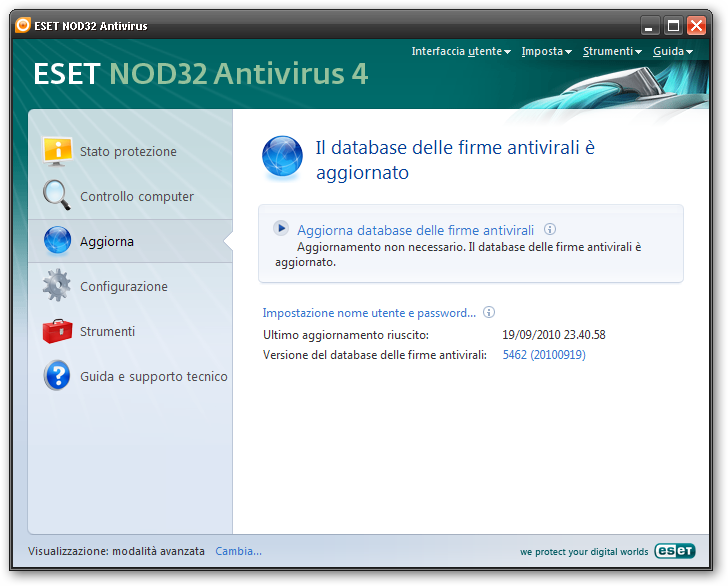Open Impostazione nome utente e password link
The width and height of the screenshot is (728, 586).
click(369, 313)
